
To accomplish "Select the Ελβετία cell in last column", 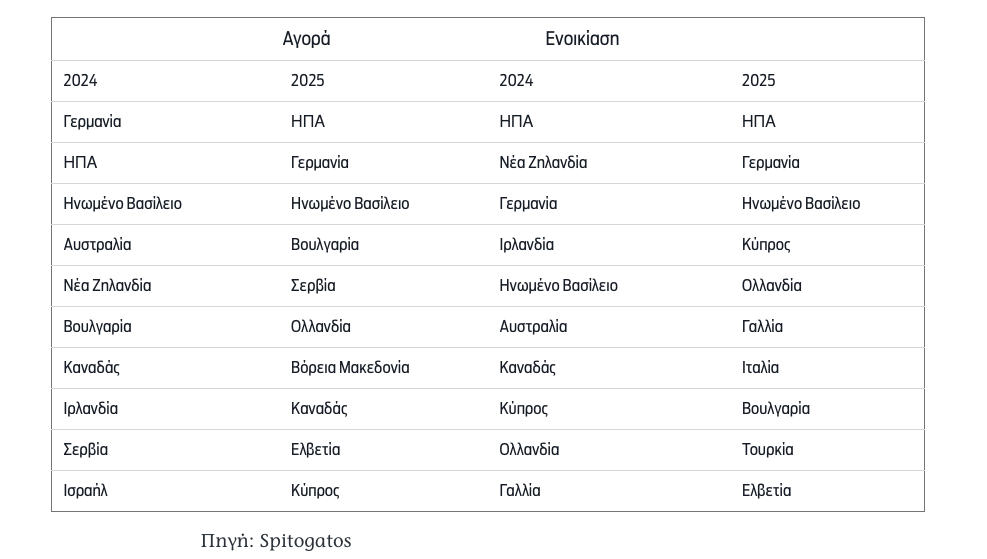I will click(767, 490).
